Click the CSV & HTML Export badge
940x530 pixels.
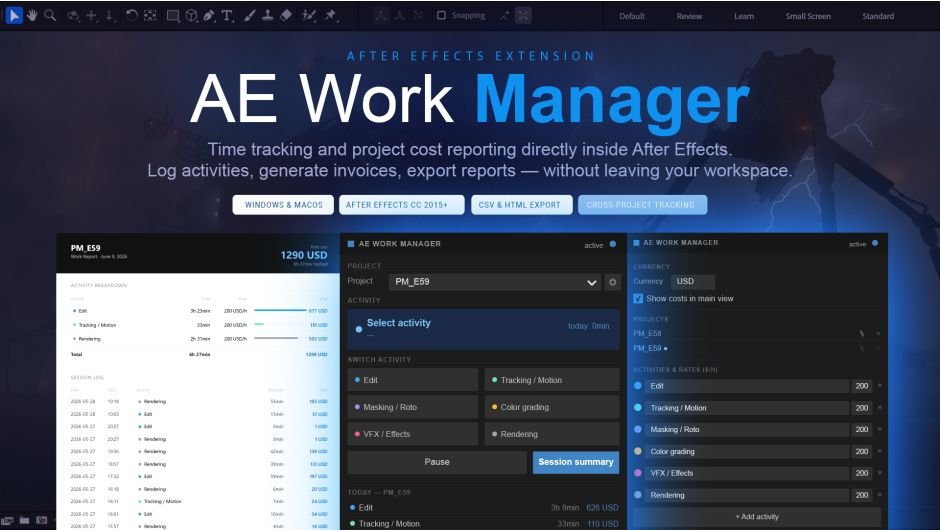[522, 204]
